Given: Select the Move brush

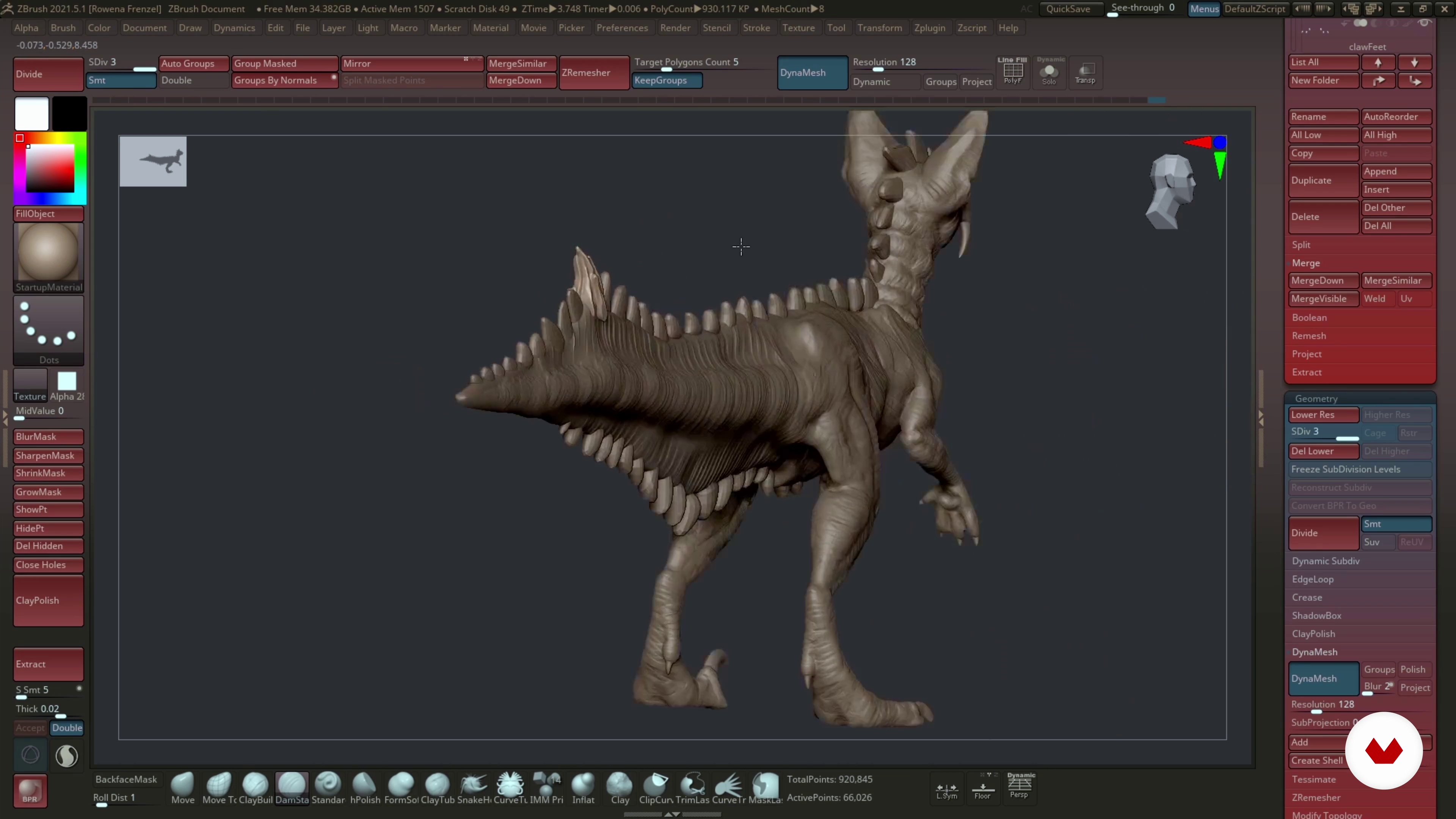Looking at the screenshot, I should (x=182, y=788).
